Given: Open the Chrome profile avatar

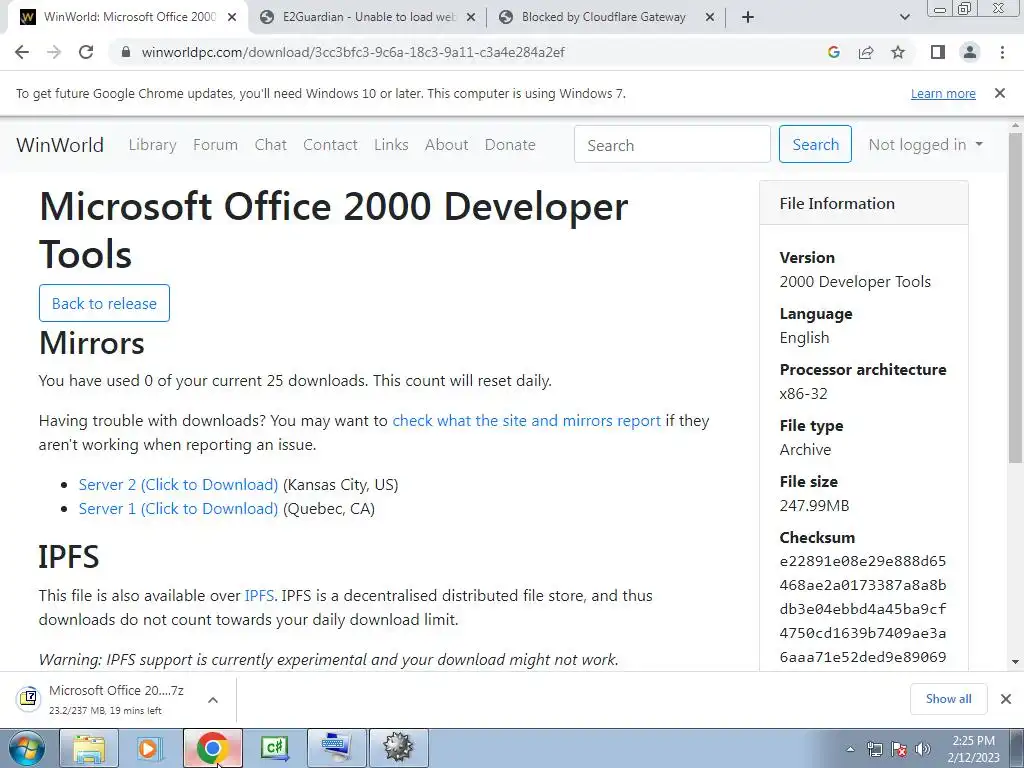Looking at the screenshot, I should 970,52.
